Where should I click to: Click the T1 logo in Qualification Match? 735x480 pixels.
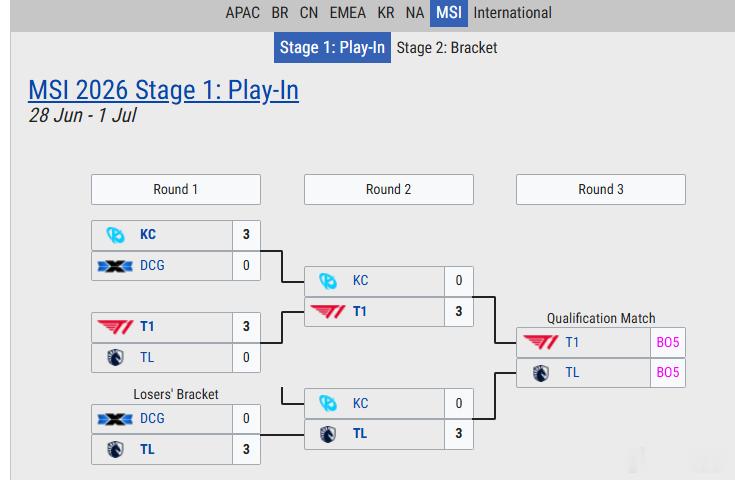[540, 342]
